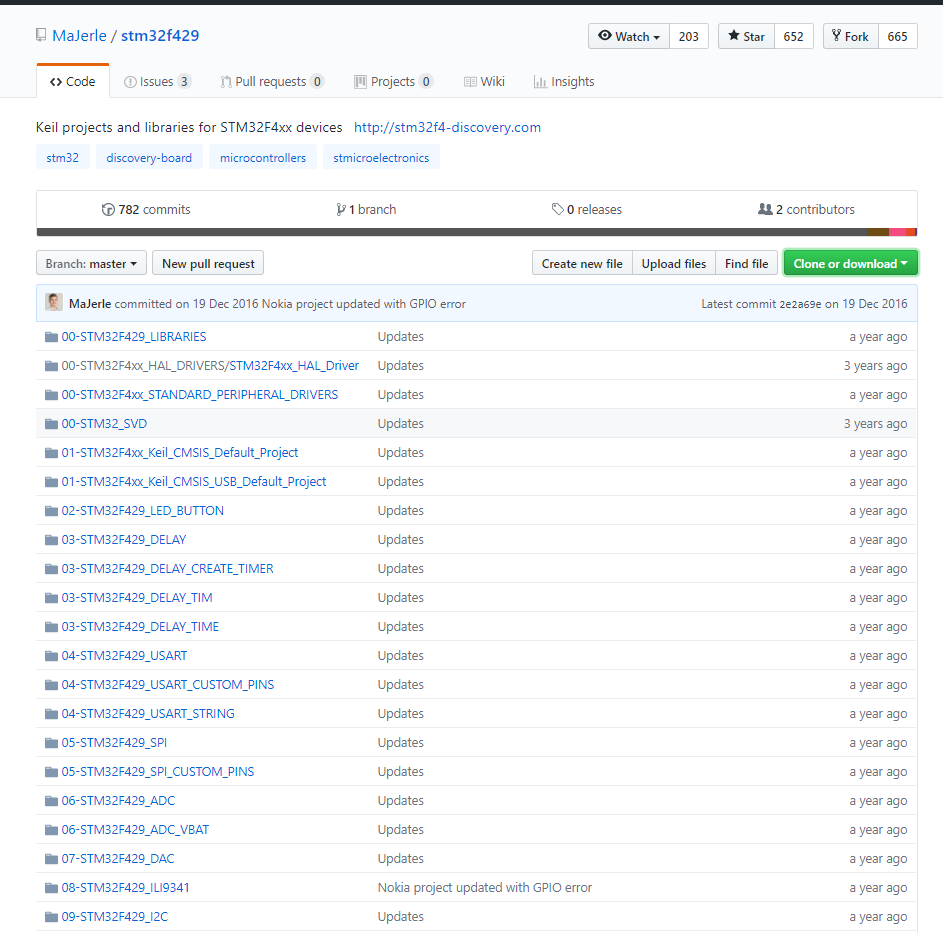Image resolution: width=943 pixels, height=933 pixels.
Task: View the 0 releases page
Action: (x=587, y=209)
